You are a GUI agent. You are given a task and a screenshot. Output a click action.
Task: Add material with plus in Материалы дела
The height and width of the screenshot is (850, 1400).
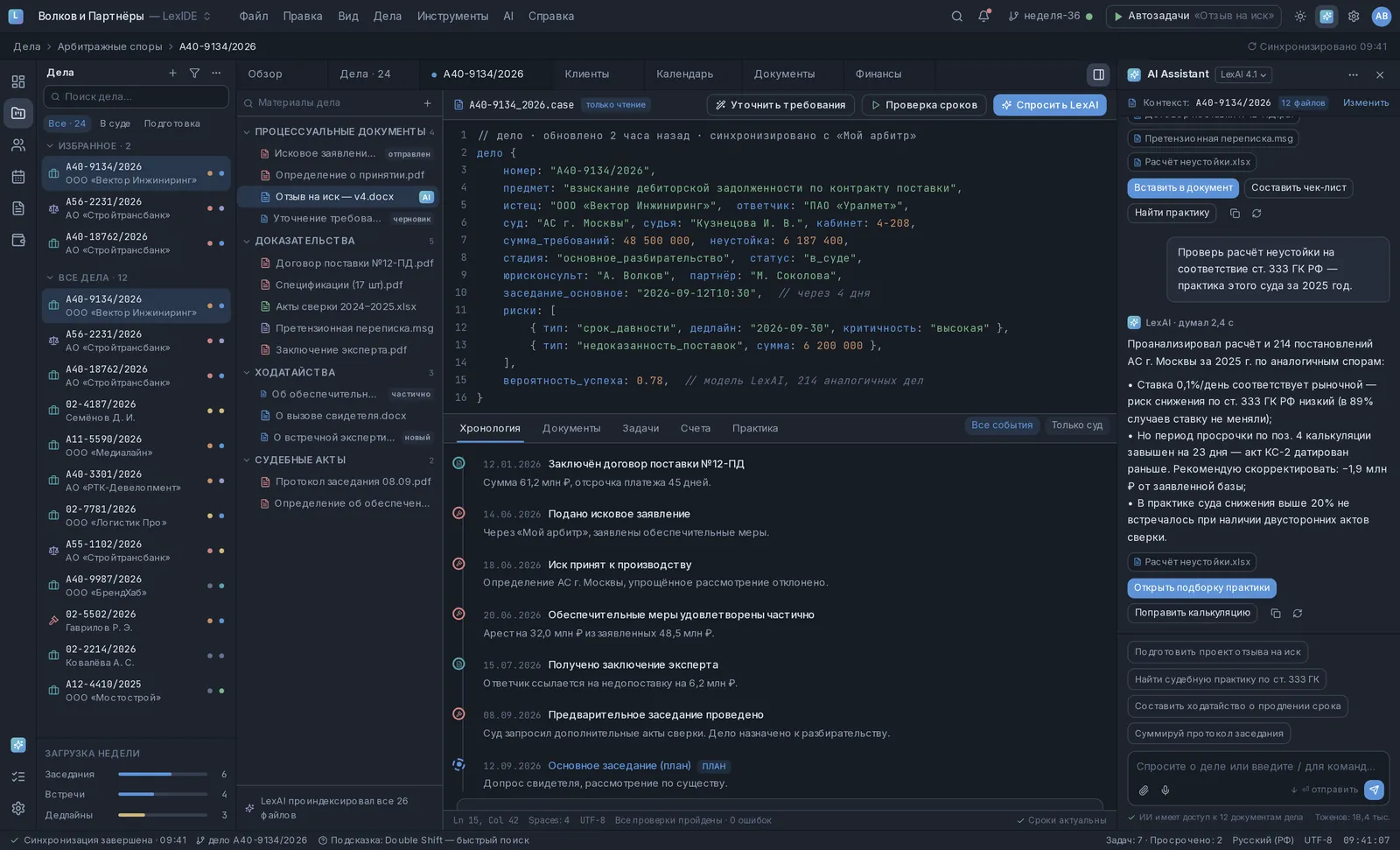tap(427, 102)
